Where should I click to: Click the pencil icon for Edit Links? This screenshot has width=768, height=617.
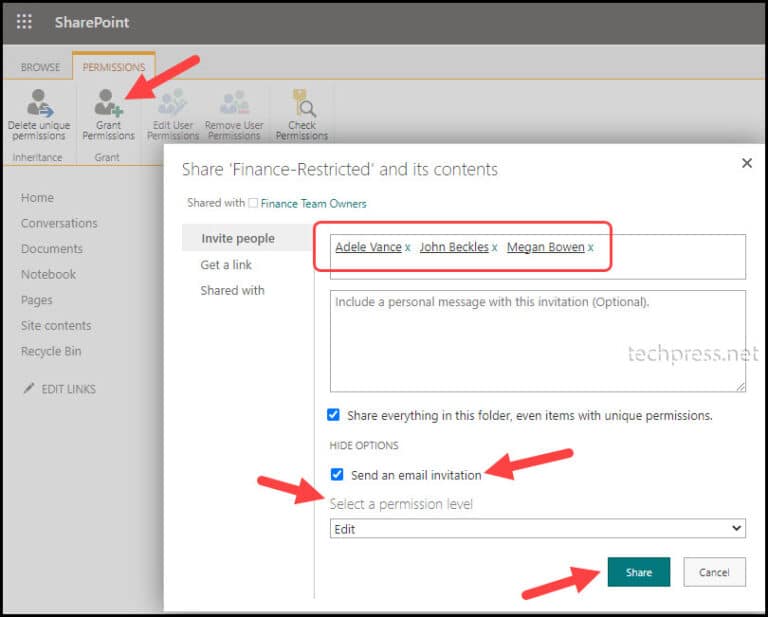(28, 389)
